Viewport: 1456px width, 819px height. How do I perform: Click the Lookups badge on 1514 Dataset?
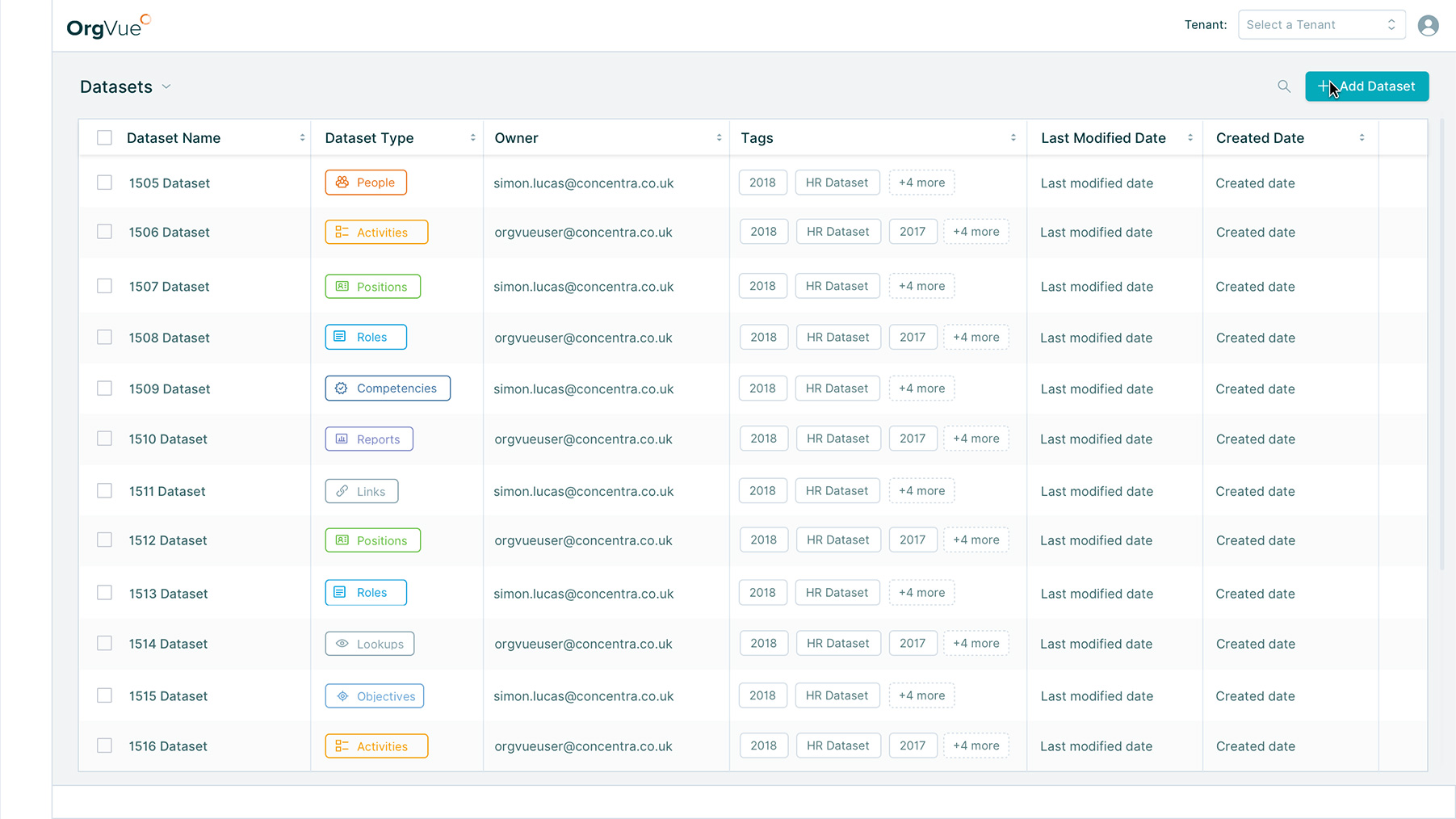[x=370, y=644]
